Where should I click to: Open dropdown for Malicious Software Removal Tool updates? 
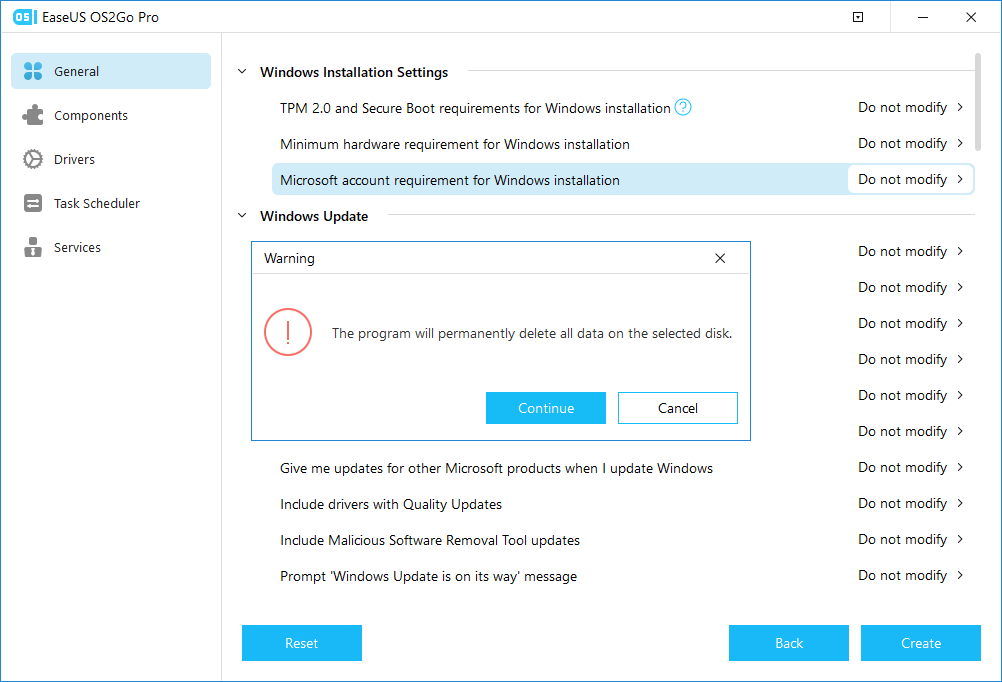910,539
